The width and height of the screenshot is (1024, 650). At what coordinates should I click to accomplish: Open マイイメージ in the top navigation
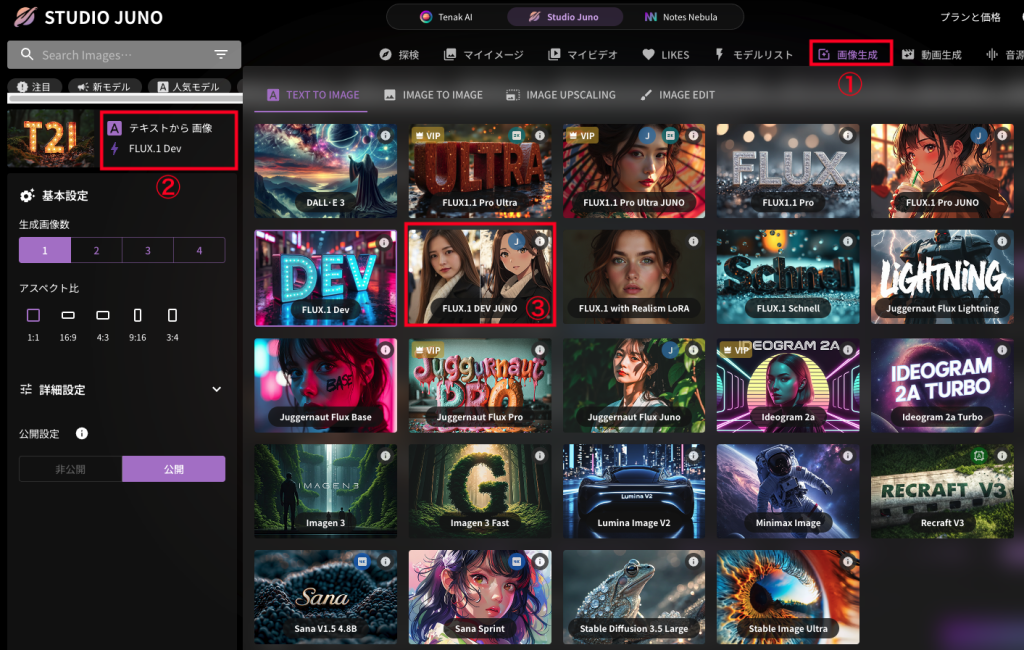pos(483,55)
